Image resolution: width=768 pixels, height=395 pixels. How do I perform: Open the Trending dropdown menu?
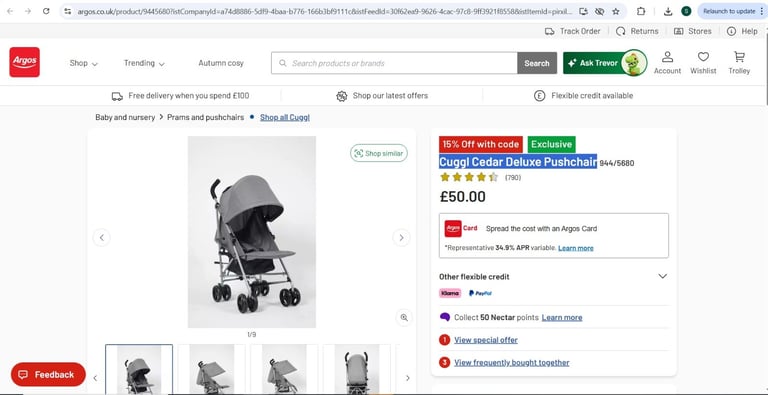click(144, 63)
